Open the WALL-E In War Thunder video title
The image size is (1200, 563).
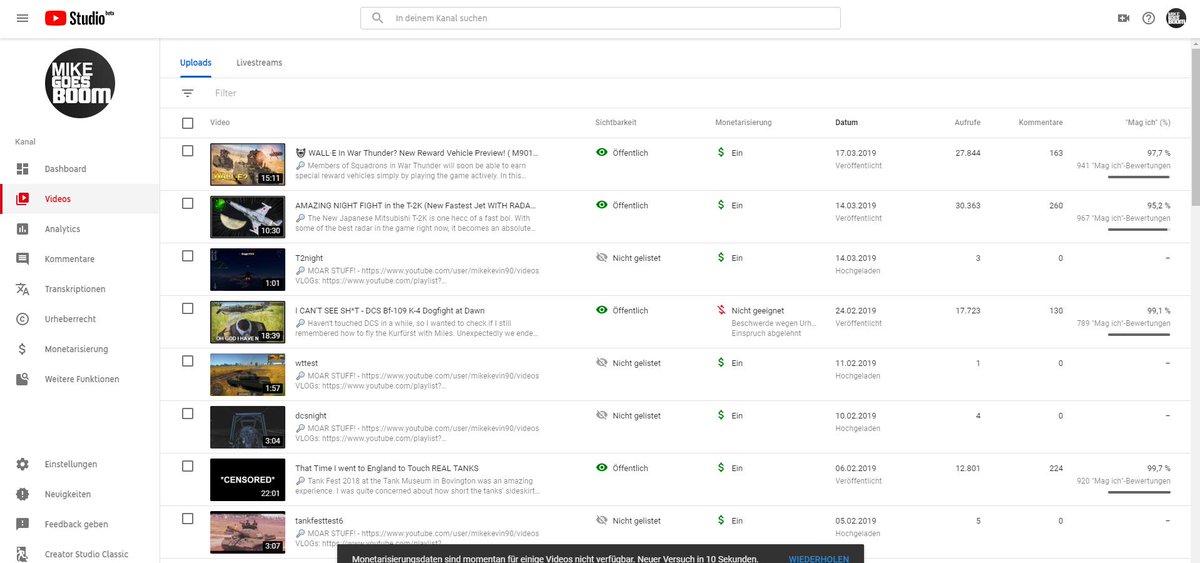pyautogui.click(x=418, y=153)
